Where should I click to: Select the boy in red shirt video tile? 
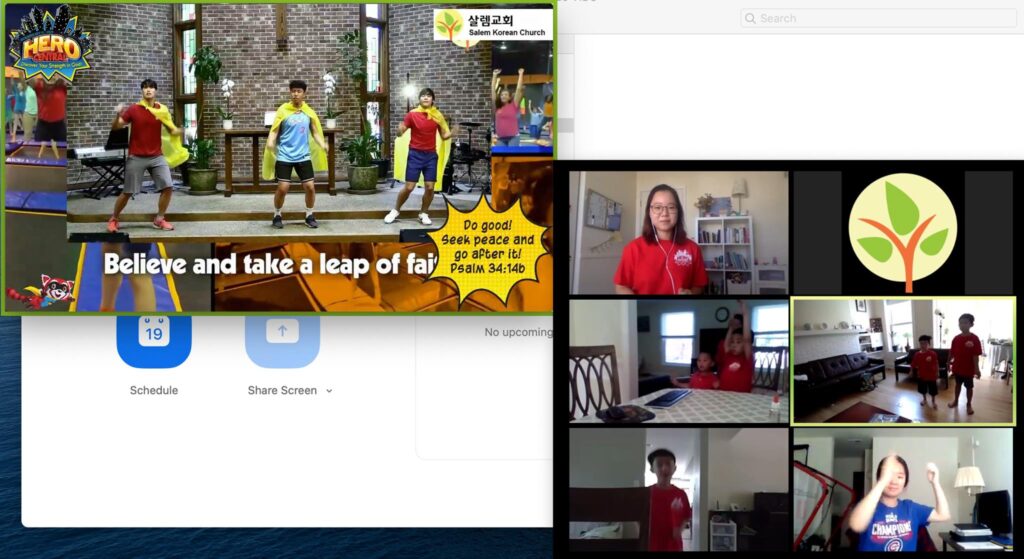pyautogui.click(x=679, y=490)
